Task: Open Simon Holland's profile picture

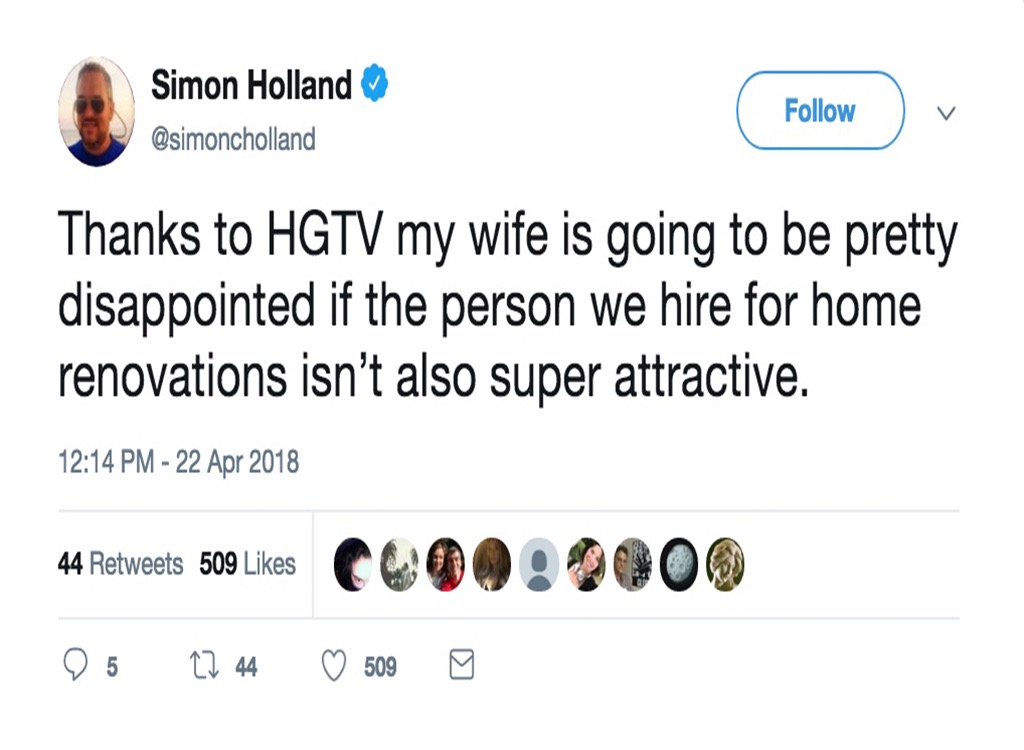Action: coord(97,111)
